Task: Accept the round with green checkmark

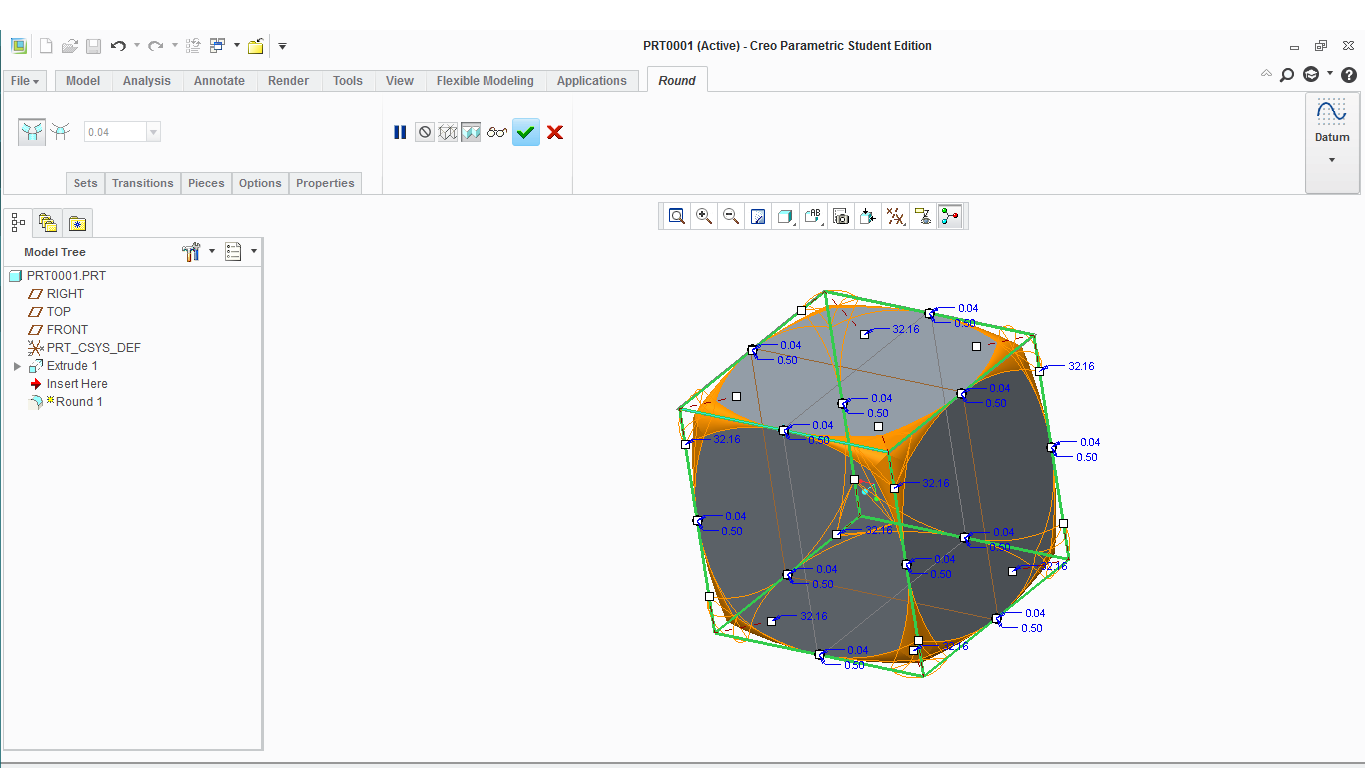Action: 526,132
